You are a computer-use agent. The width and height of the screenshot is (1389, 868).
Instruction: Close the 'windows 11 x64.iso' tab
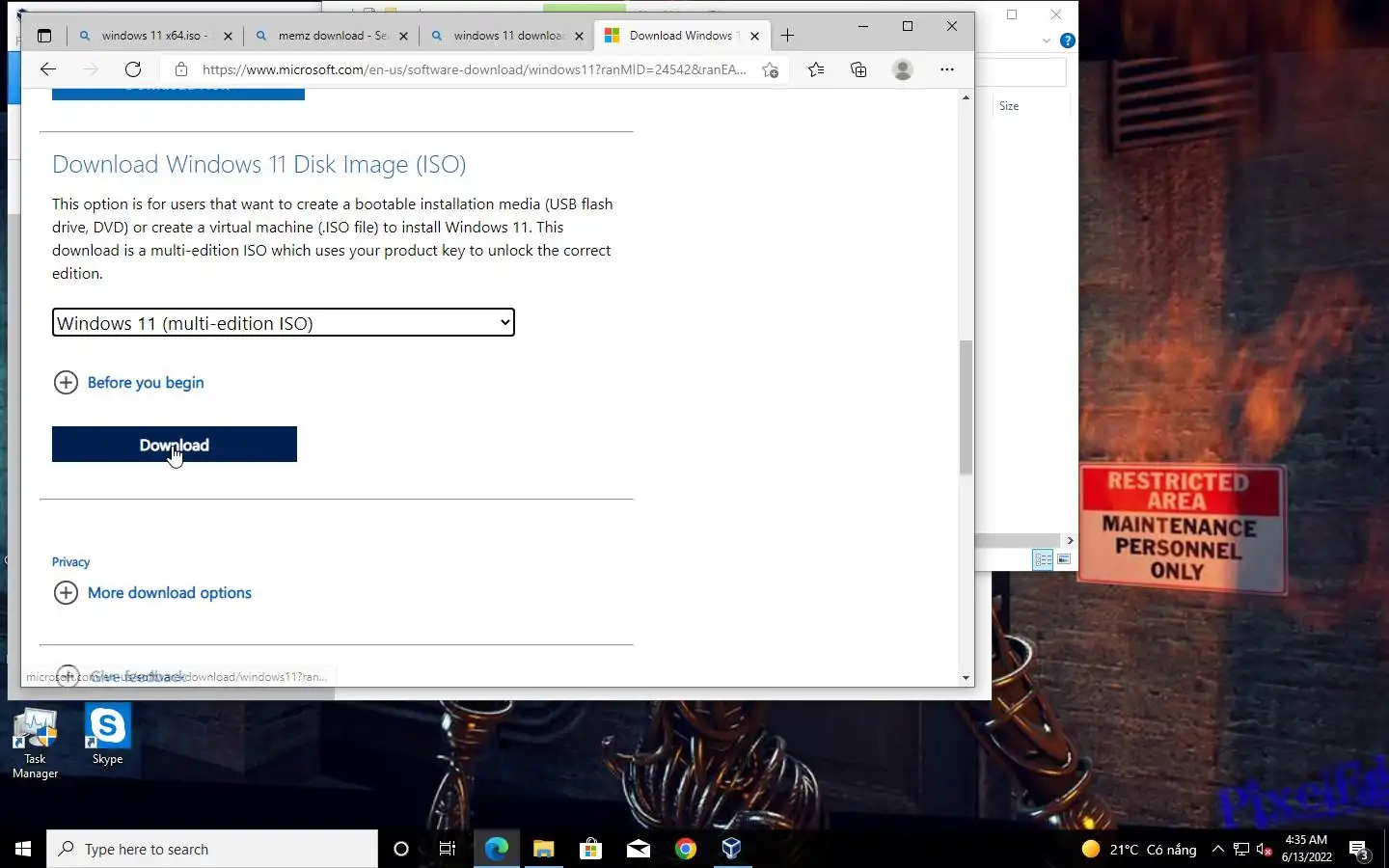click(228, 36)
